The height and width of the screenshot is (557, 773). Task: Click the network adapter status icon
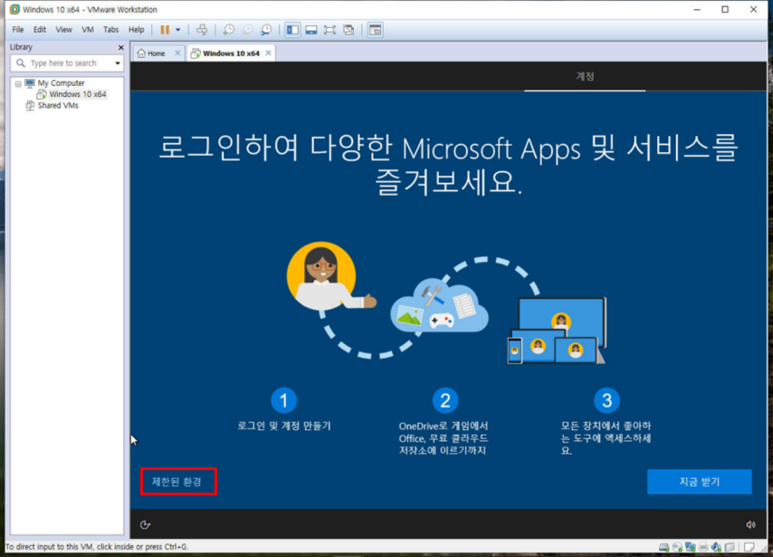[x=690, y=547]
